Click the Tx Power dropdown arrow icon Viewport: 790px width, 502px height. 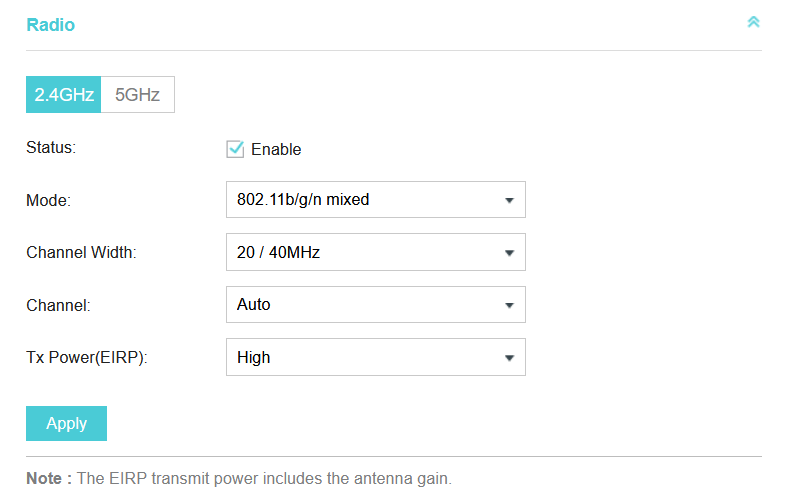(509, 357)
